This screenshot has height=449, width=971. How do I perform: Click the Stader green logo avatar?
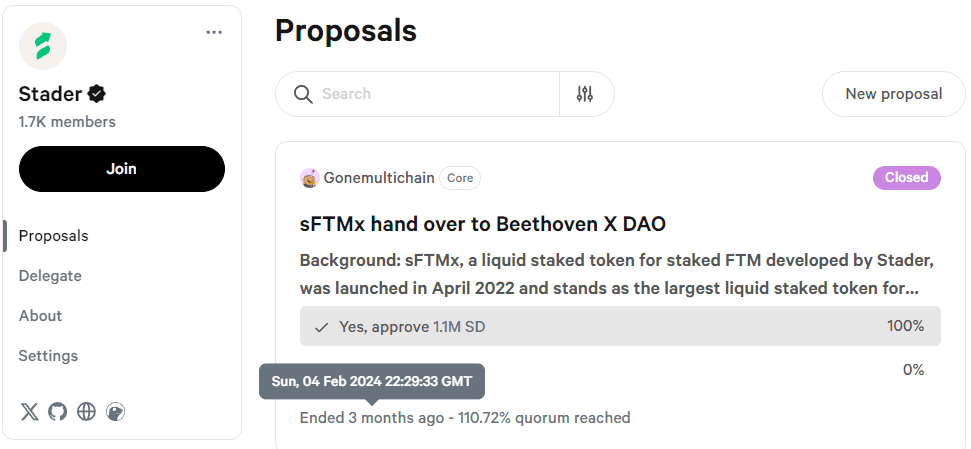(x=43, y=46)
